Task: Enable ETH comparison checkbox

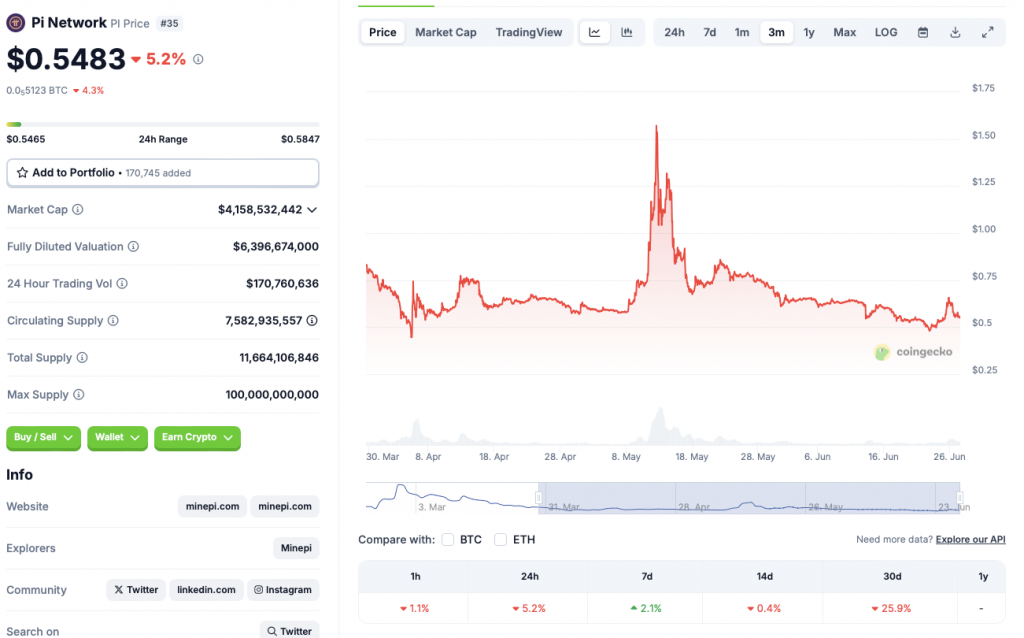Action: point(500,539)
